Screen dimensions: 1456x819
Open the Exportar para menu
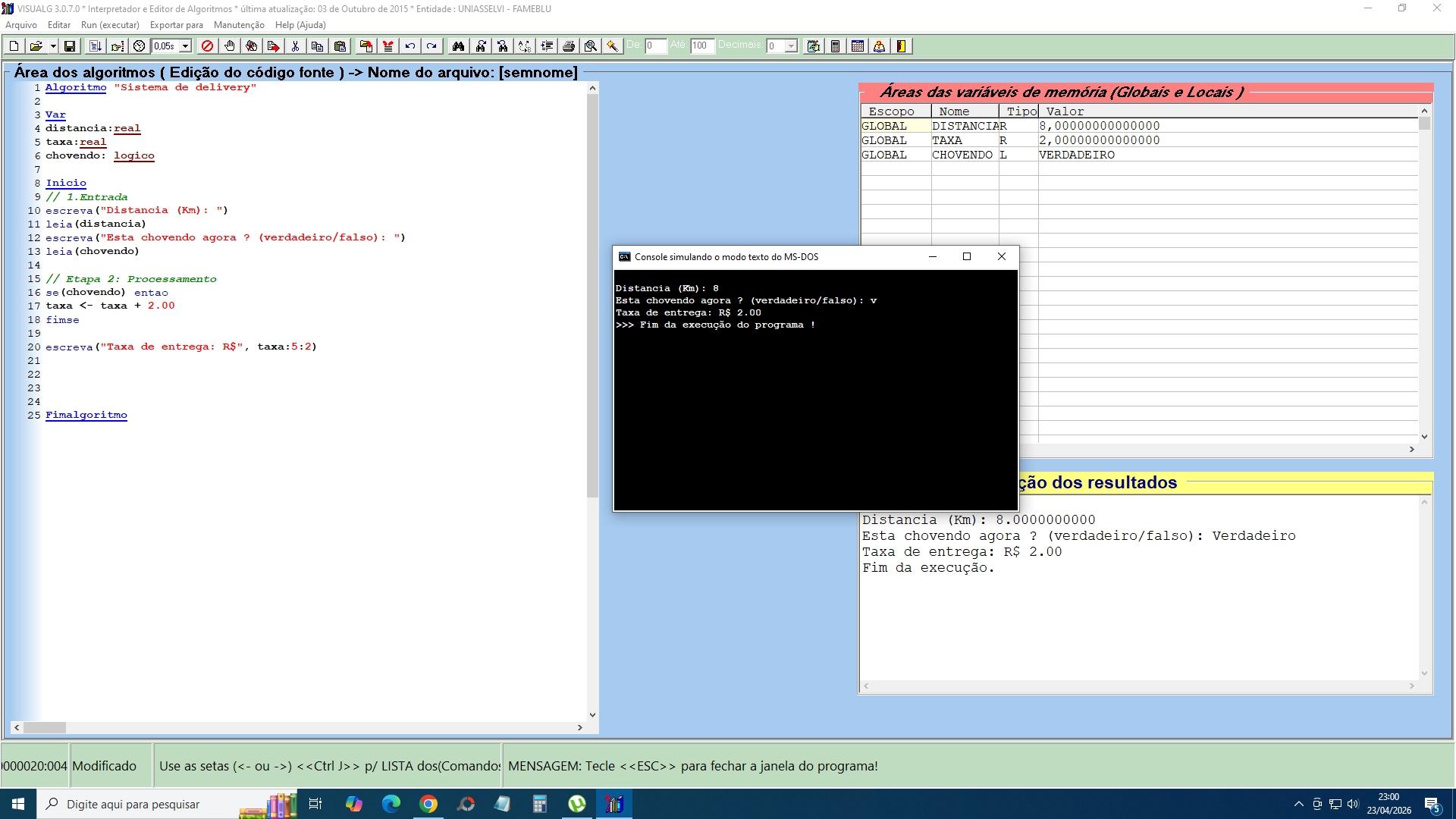pos(176,25)
